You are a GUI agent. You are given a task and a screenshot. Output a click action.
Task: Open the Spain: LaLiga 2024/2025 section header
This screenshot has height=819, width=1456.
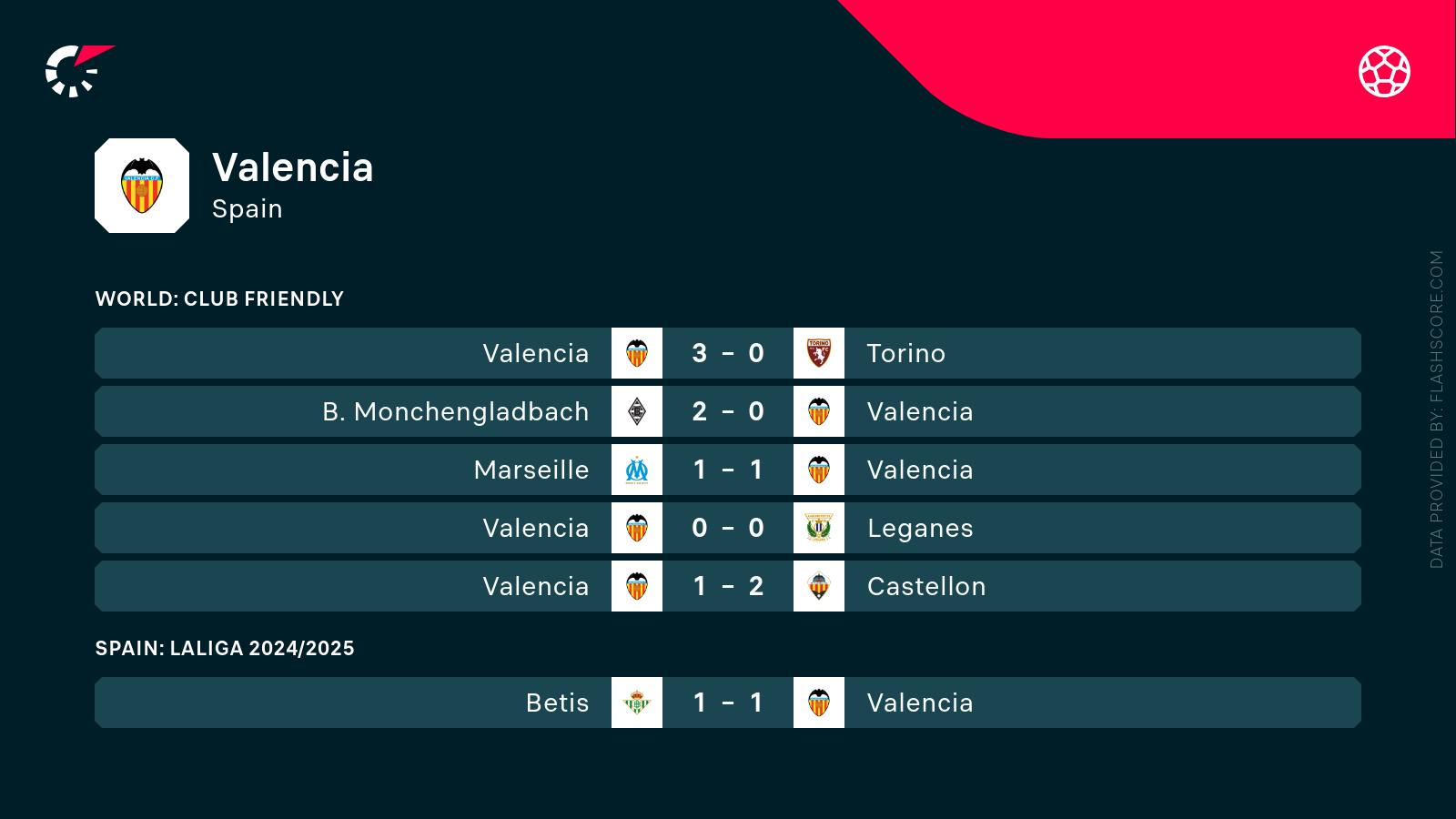225,648
